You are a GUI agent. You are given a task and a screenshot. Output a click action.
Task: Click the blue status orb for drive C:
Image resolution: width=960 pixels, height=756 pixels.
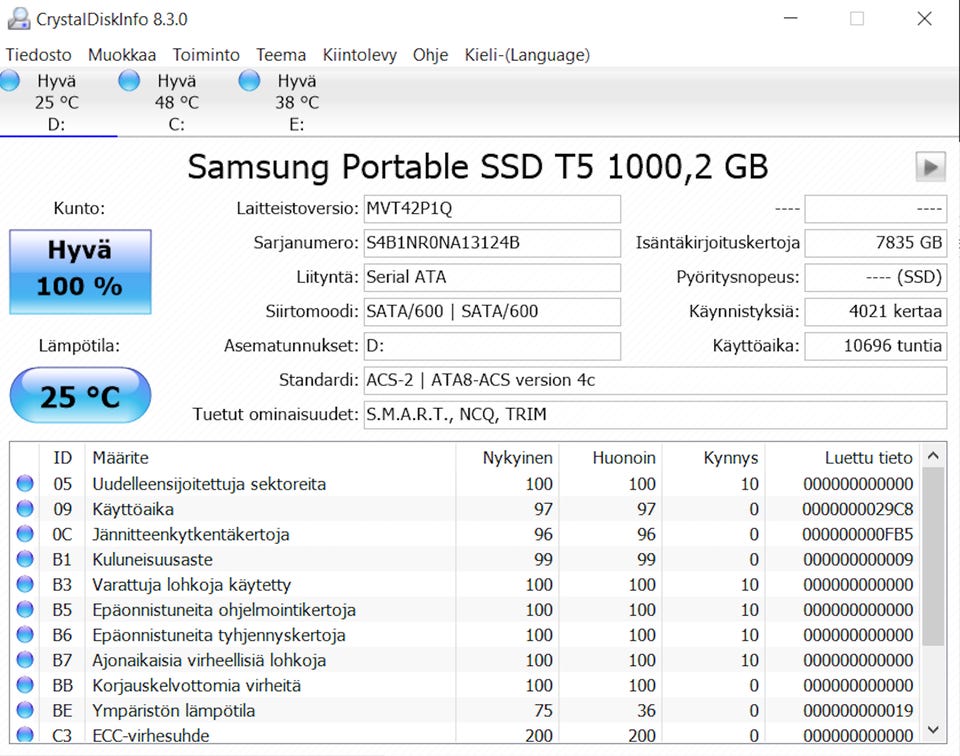129,81
